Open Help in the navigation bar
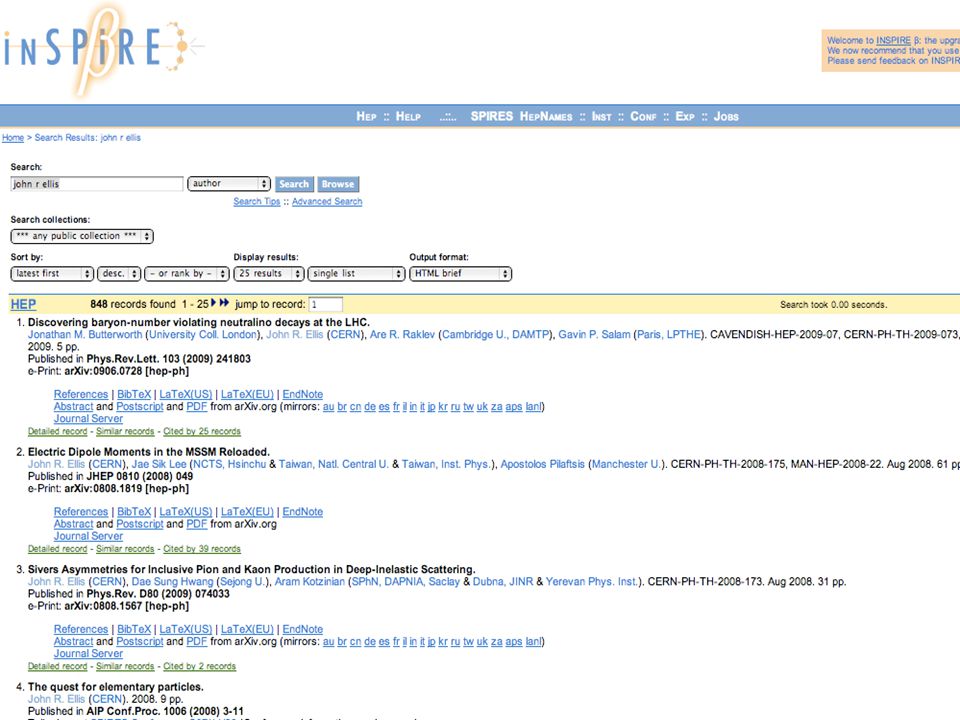This screenshot has width=960, height=720. pyautogui.click(x=408, y=116)
